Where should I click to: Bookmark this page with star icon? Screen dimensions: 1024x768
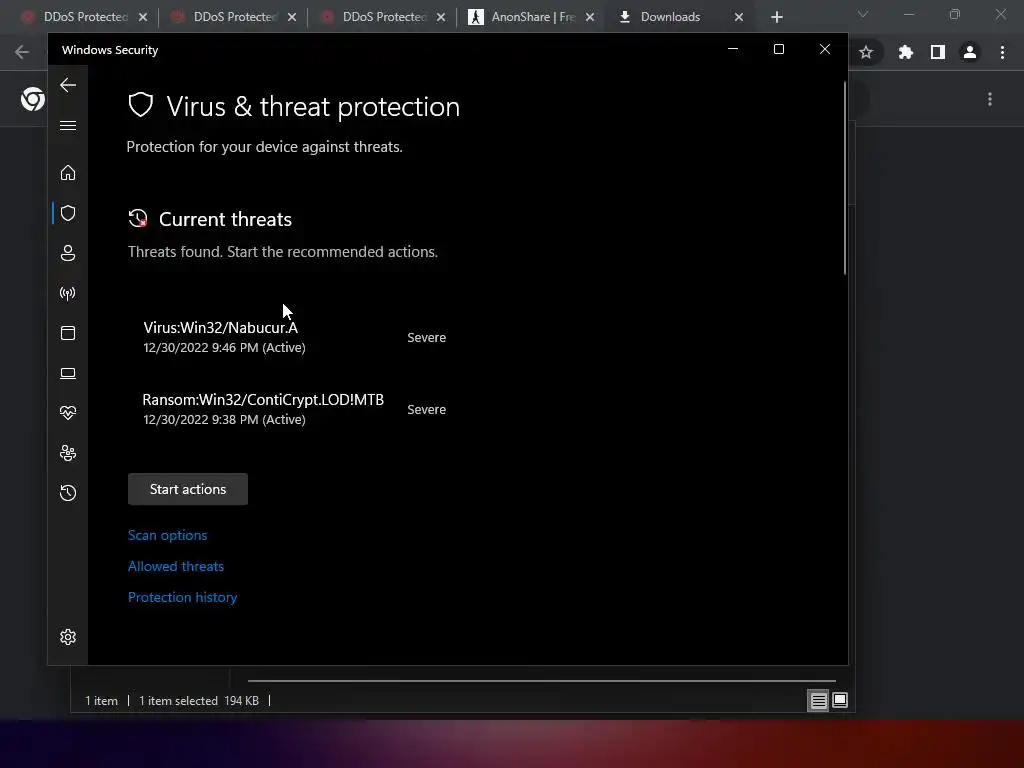coord(866,52)
